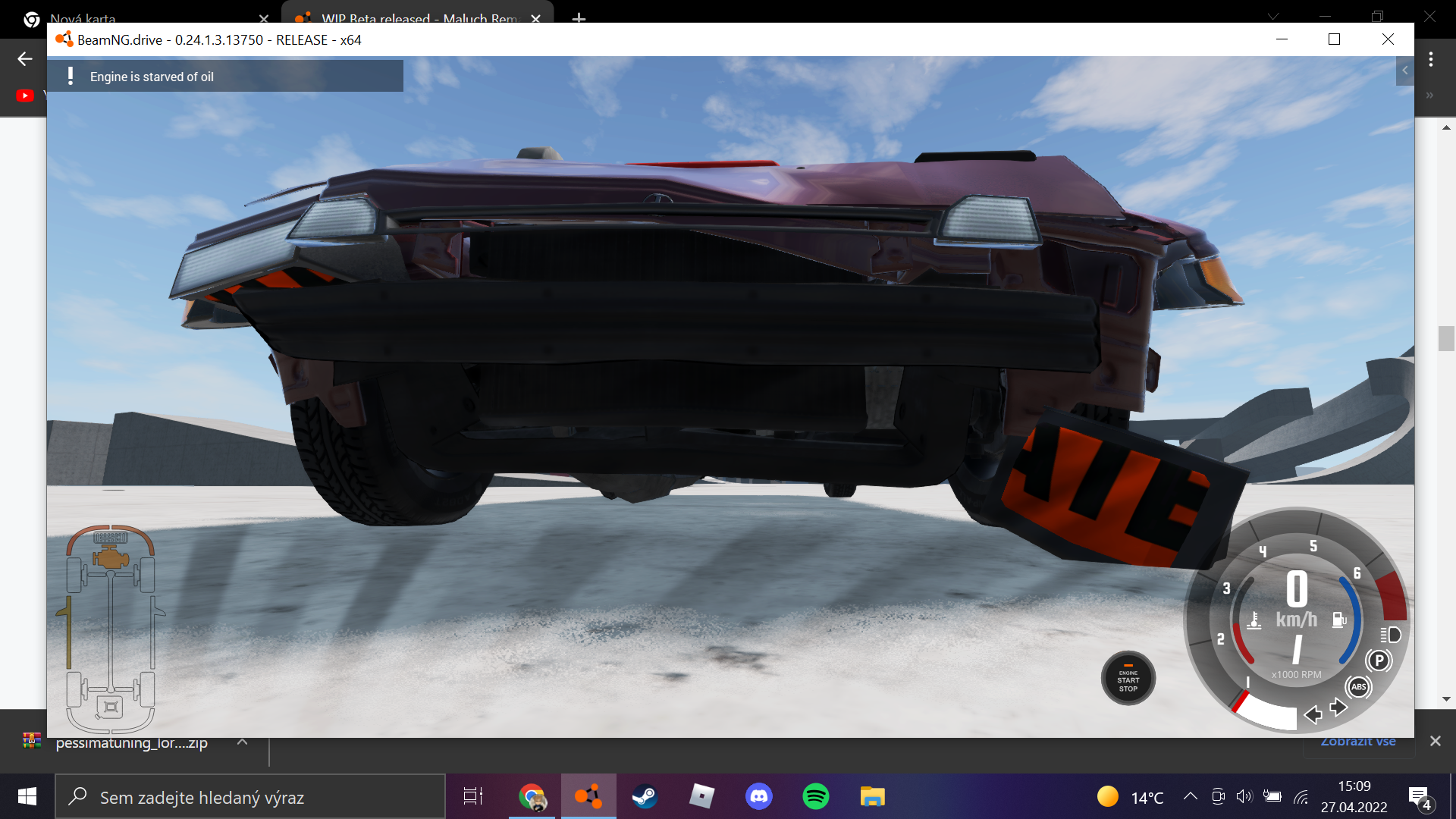Viewport: 1456px width, 819px height.
Task: Click the Meet Now tray icon
Action: (1218, 796)
